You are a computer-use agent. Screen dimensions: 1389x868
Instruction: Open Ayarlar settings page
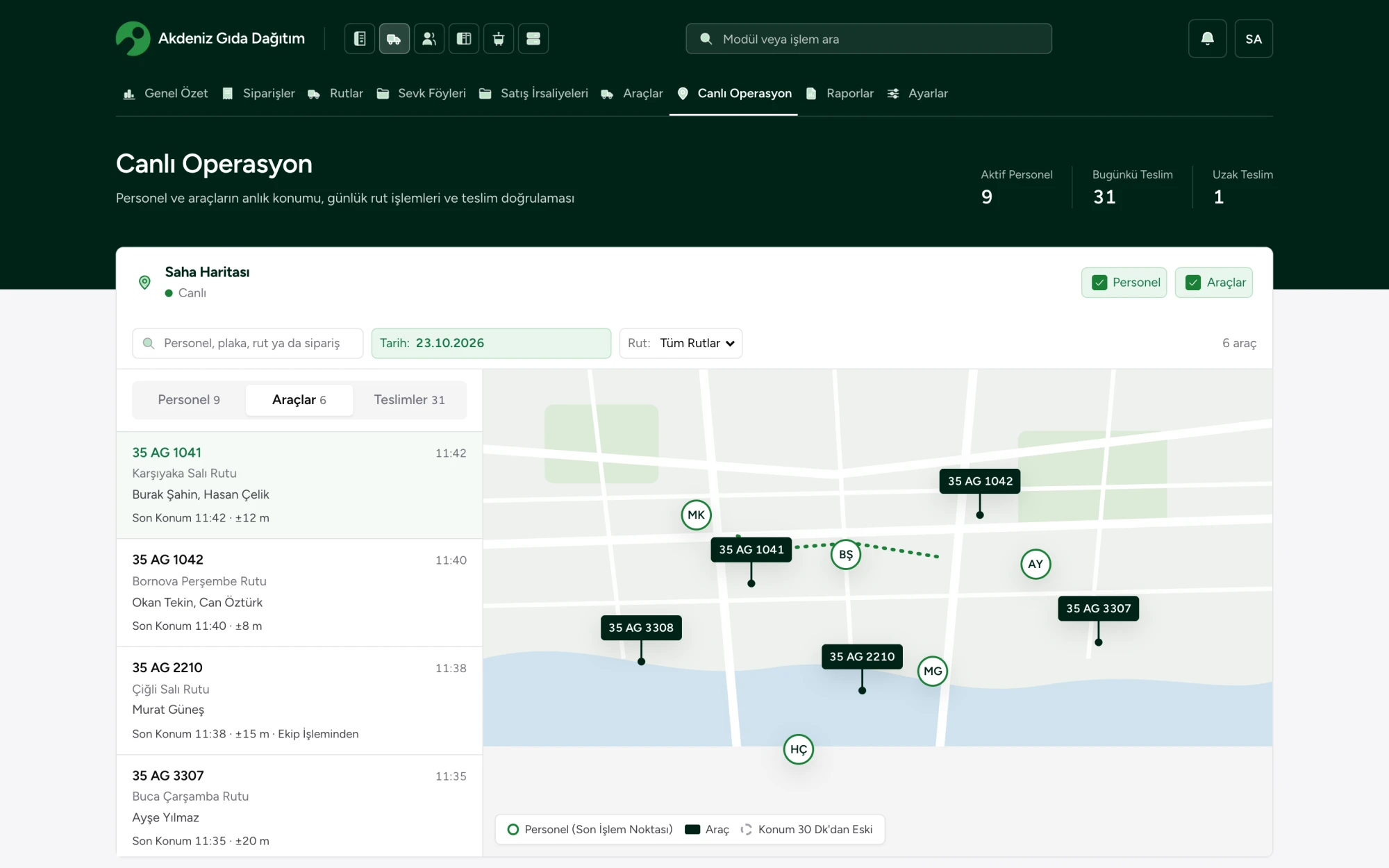(917, 93)
